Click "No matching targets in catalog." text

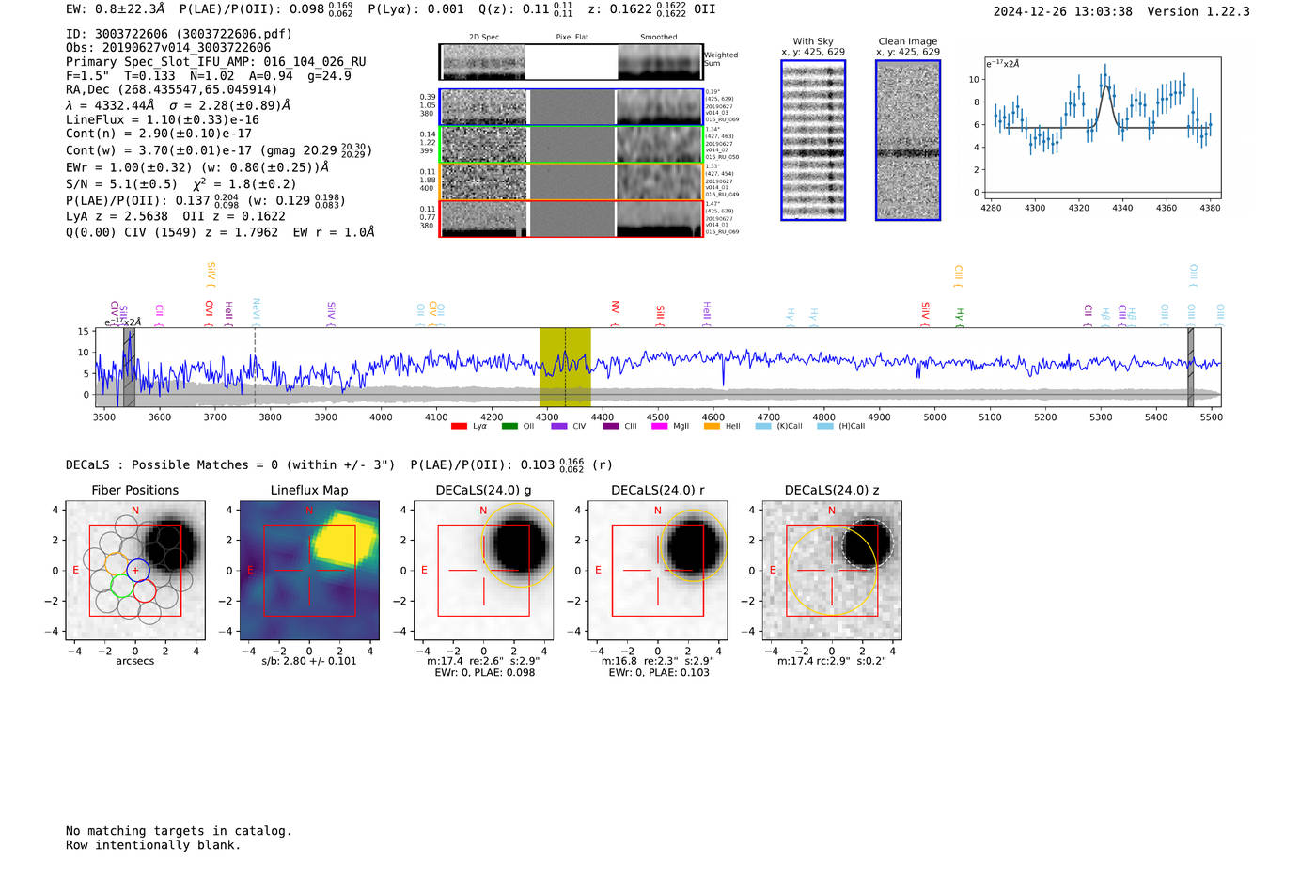pos(179,831)
